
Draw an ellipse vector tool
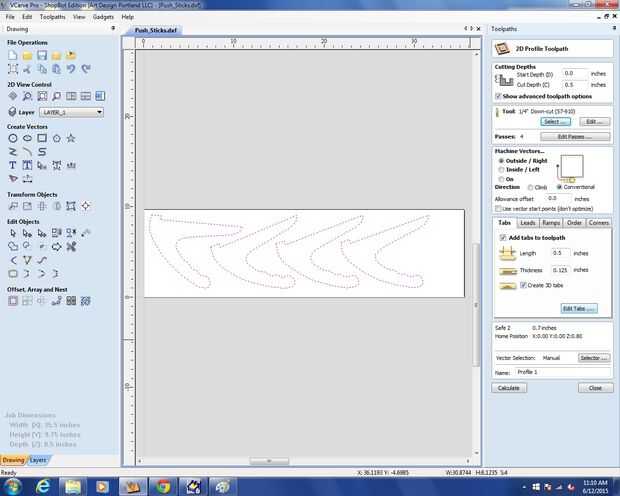click(27, 138)
